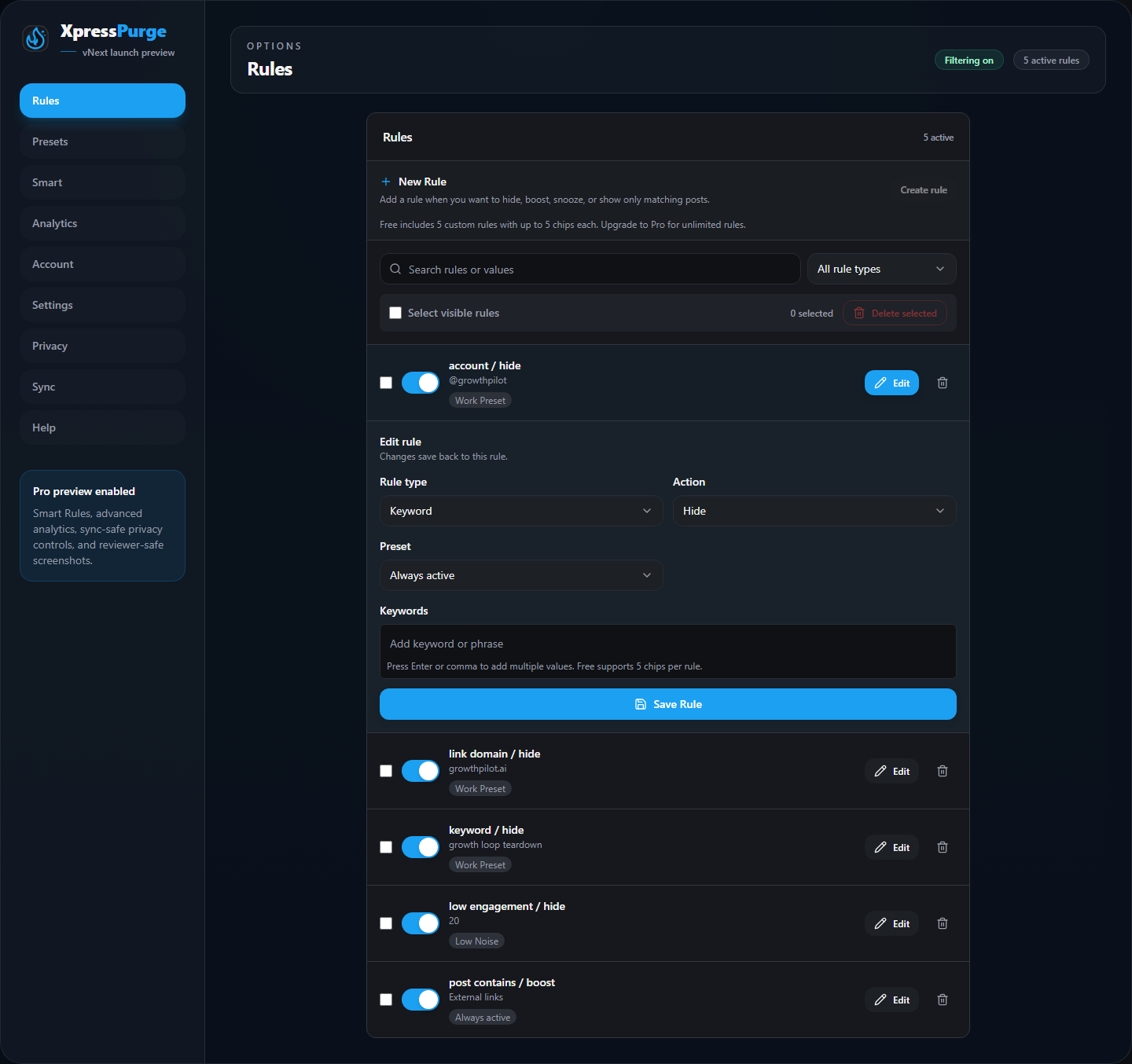Open the Smart section in the sidebar
The image size is (1132, 1064).
click(102, 182)
